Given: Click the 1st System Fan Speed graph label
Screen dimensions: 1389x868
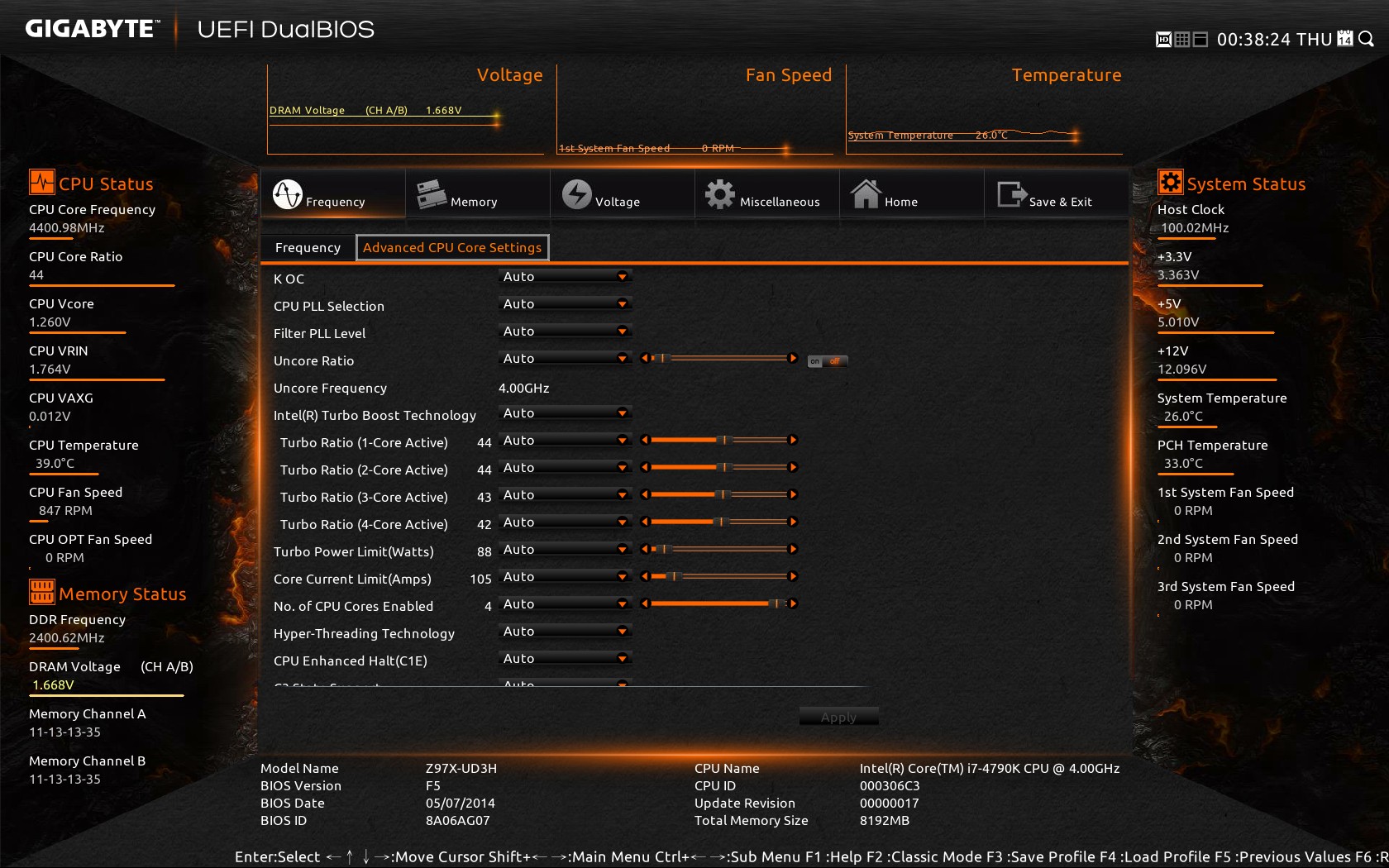Looking at the screenshot, I should 646,148.
